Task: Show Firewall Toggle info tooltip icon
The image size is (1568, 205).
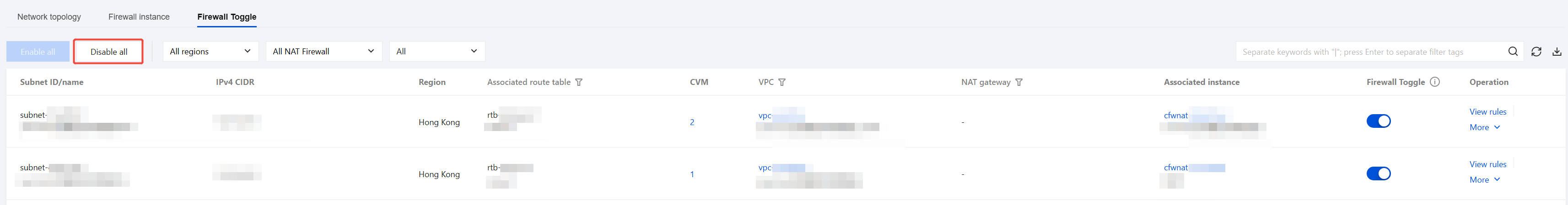Action: coord(1435,82)
